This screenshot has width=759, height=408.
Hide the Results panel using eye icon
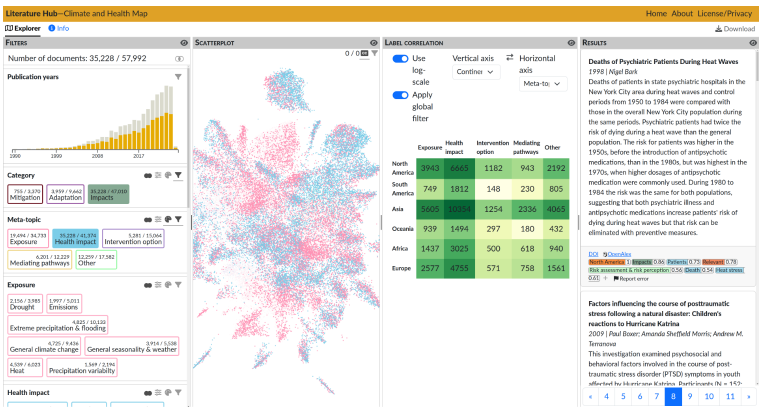748,43
